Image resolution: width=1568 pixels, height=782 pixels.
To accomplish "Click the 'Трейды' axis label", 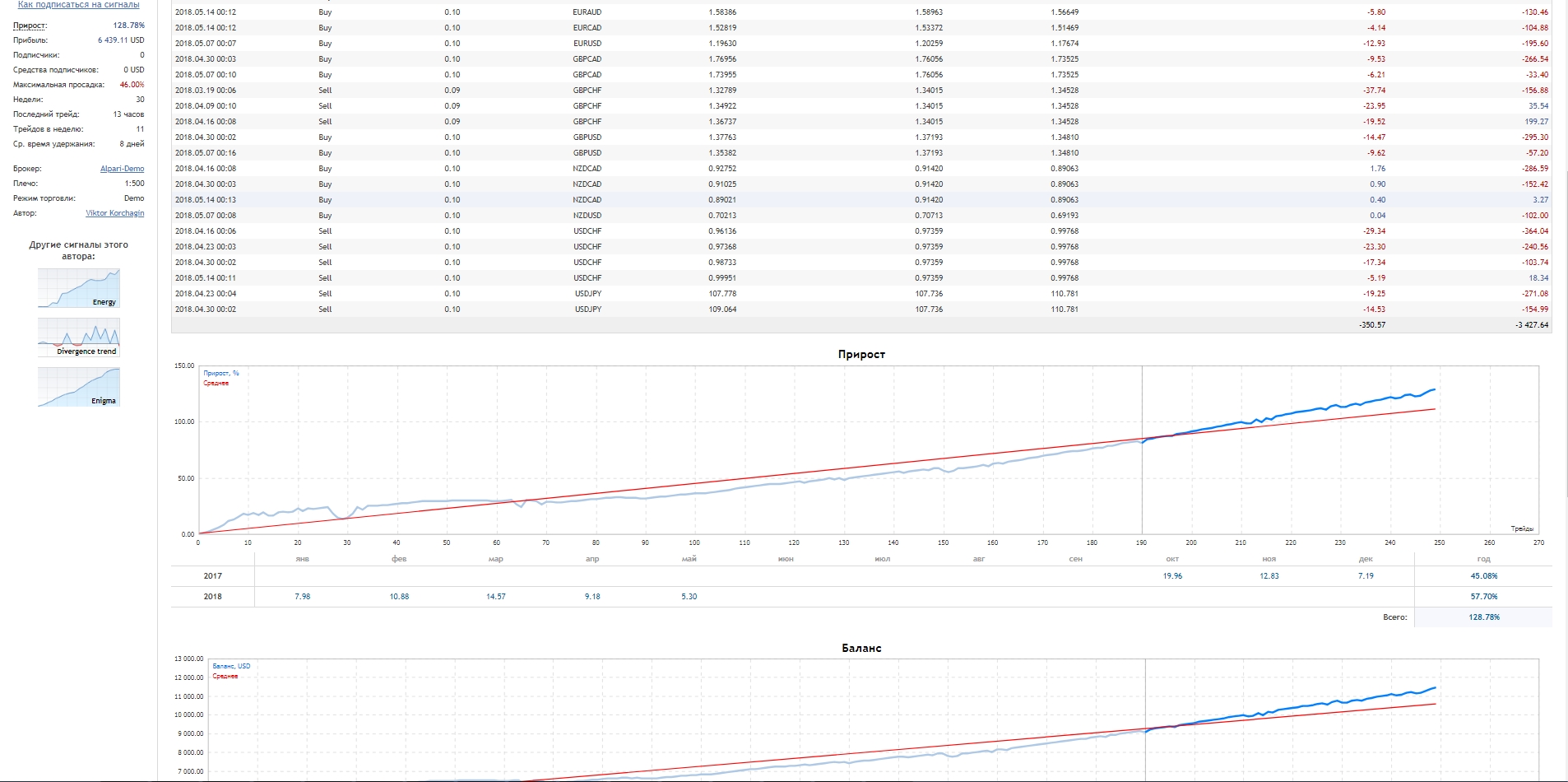I will 1522,528.
